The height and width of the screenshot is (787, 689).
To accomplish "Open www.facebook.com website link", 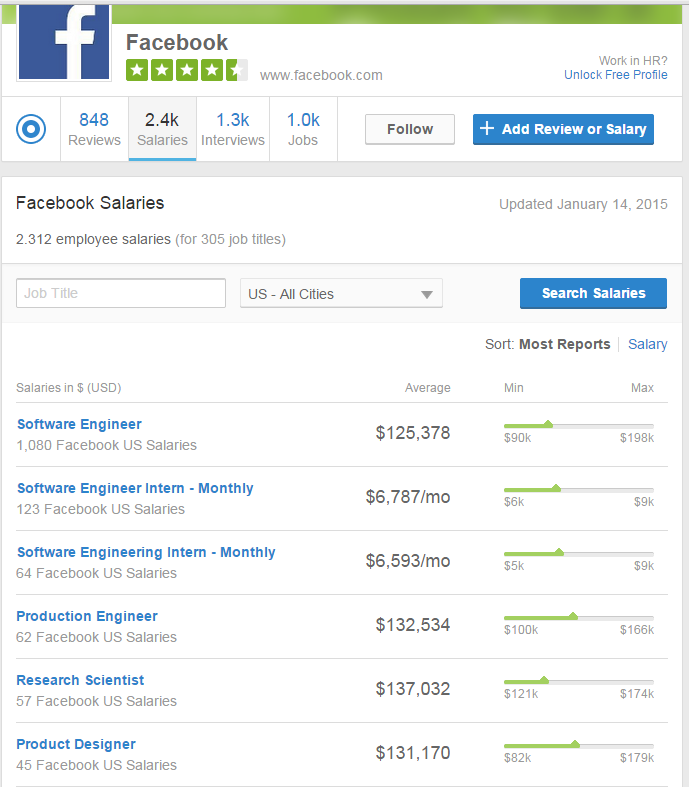I will tap(321, 75).
